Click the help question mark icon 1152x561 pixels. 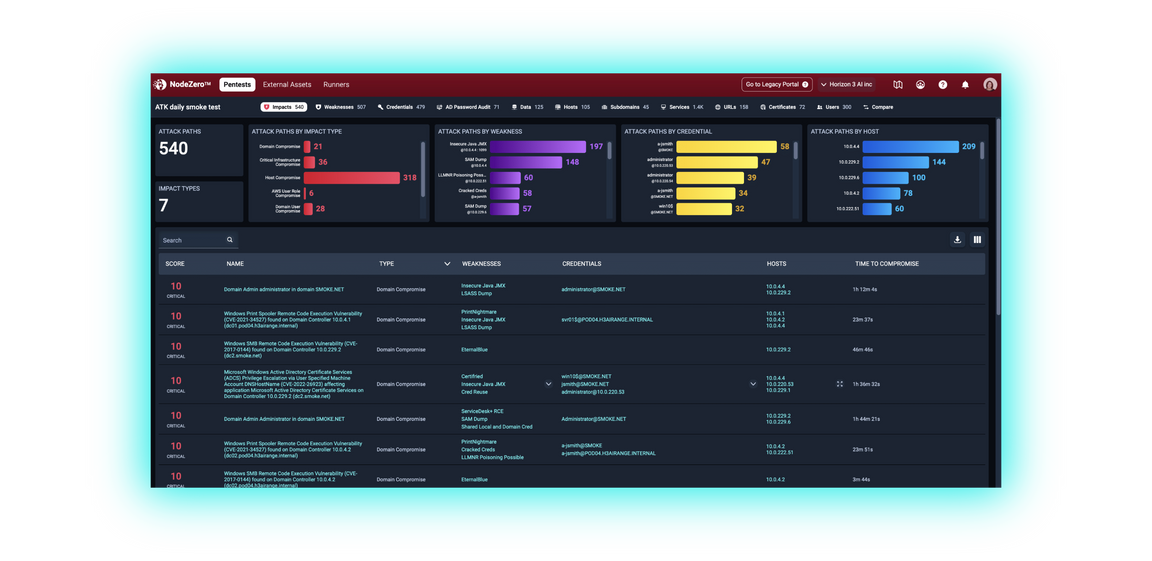click(942, 85)
